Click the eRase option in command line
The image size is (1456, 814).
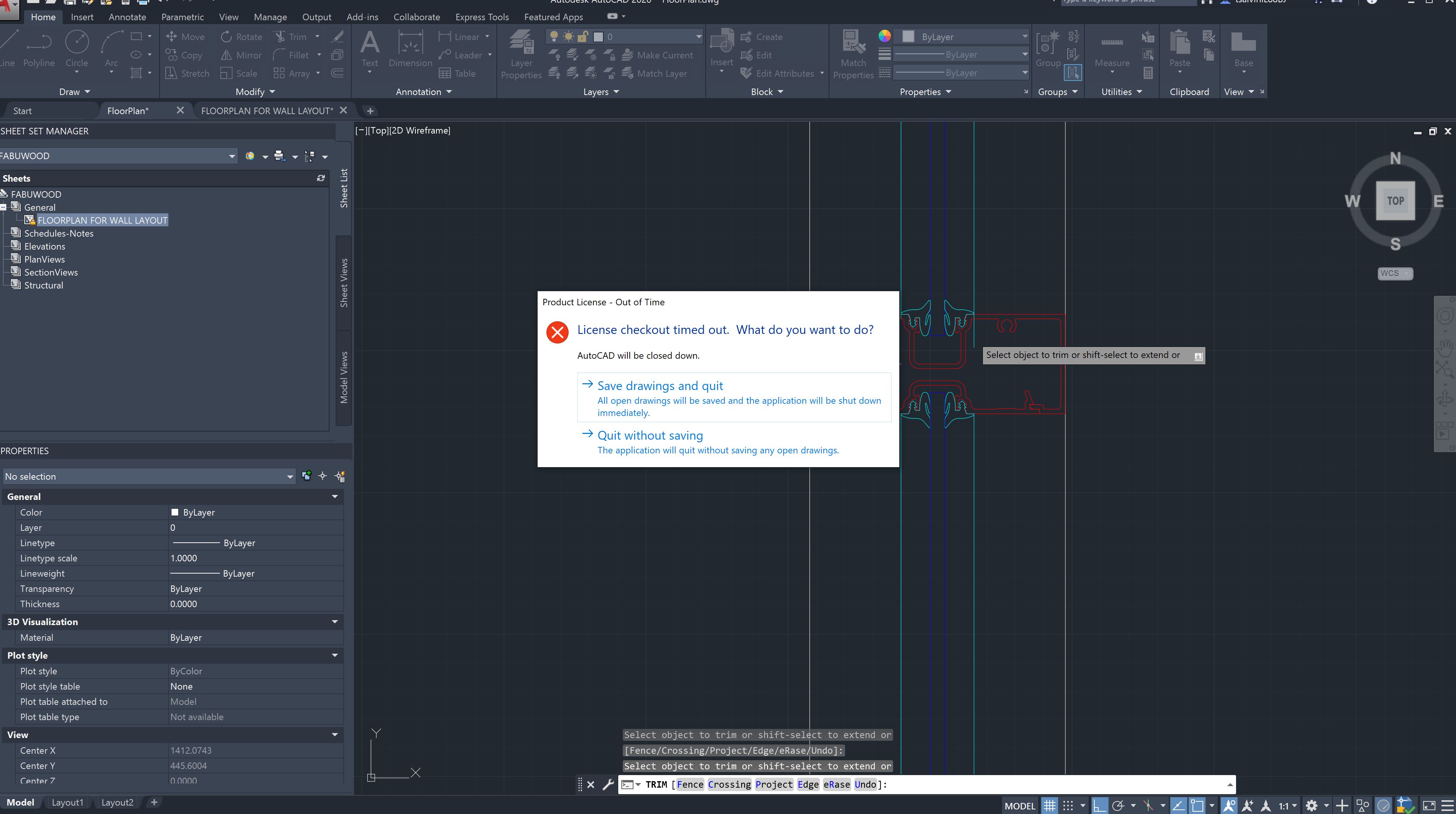click(837, 784)
